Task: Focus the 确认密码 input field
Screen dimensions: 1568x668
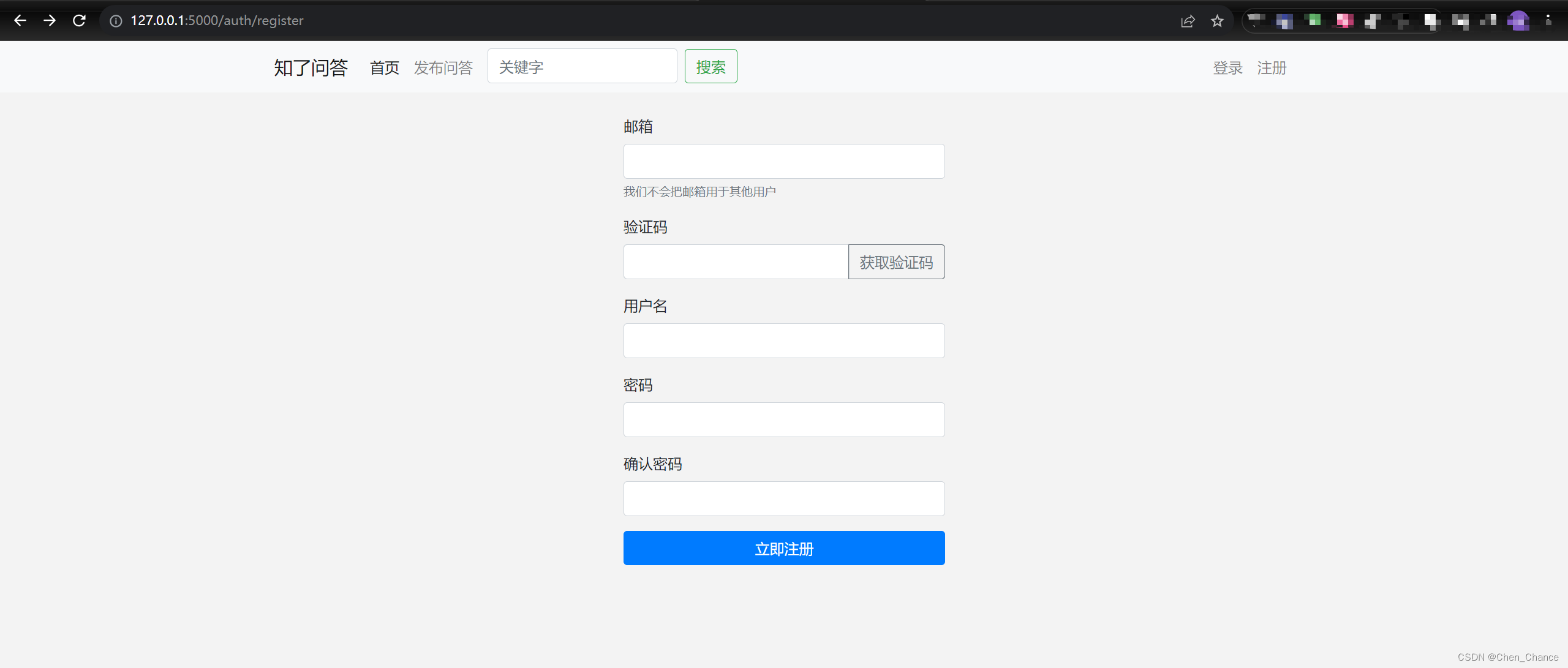Action: (x=784, y=498)
